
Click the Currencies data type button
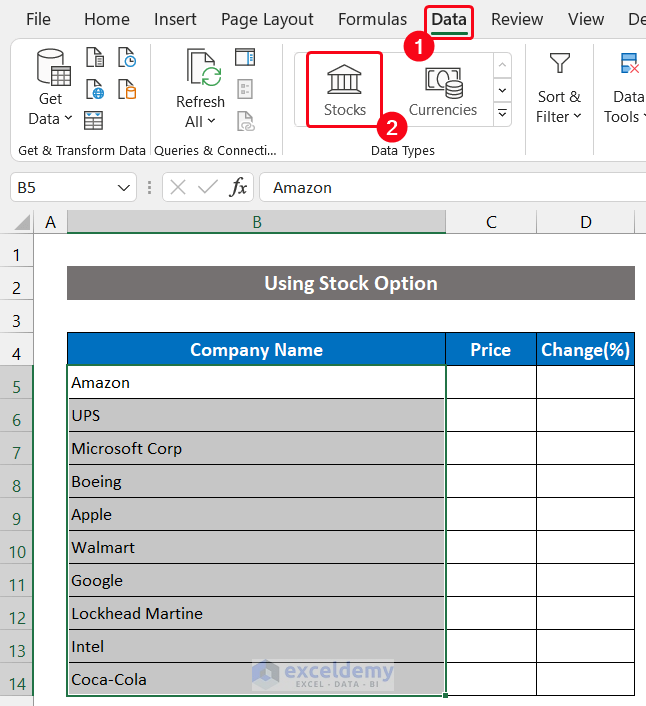tap(442, 90)
